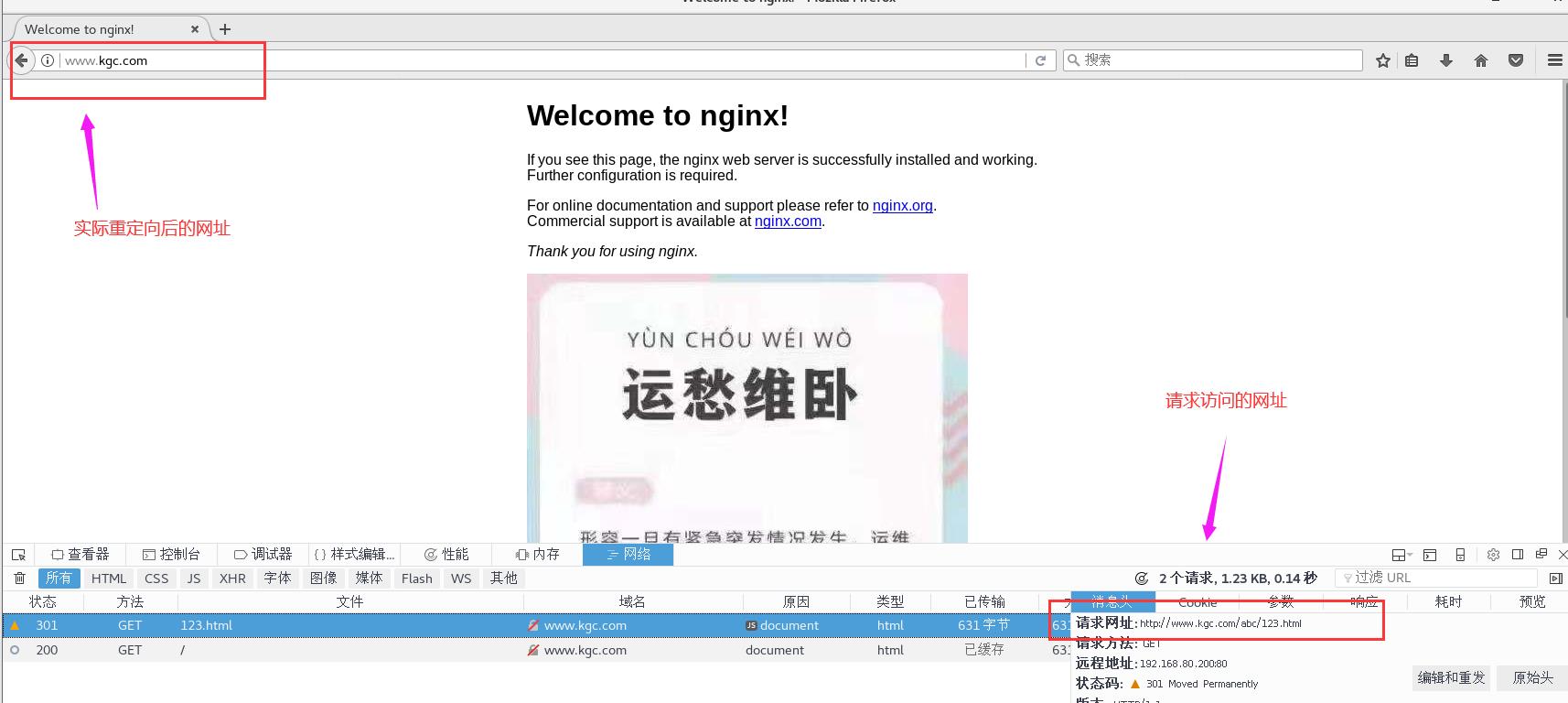This screenshot has width=1568, height=703.
Task: Filter requests by CSS
Action: point(156,579)
